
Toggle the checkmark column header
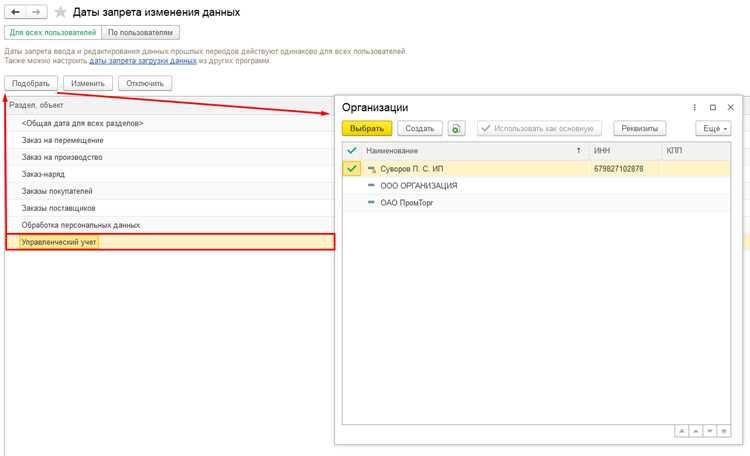coord(352,151)
